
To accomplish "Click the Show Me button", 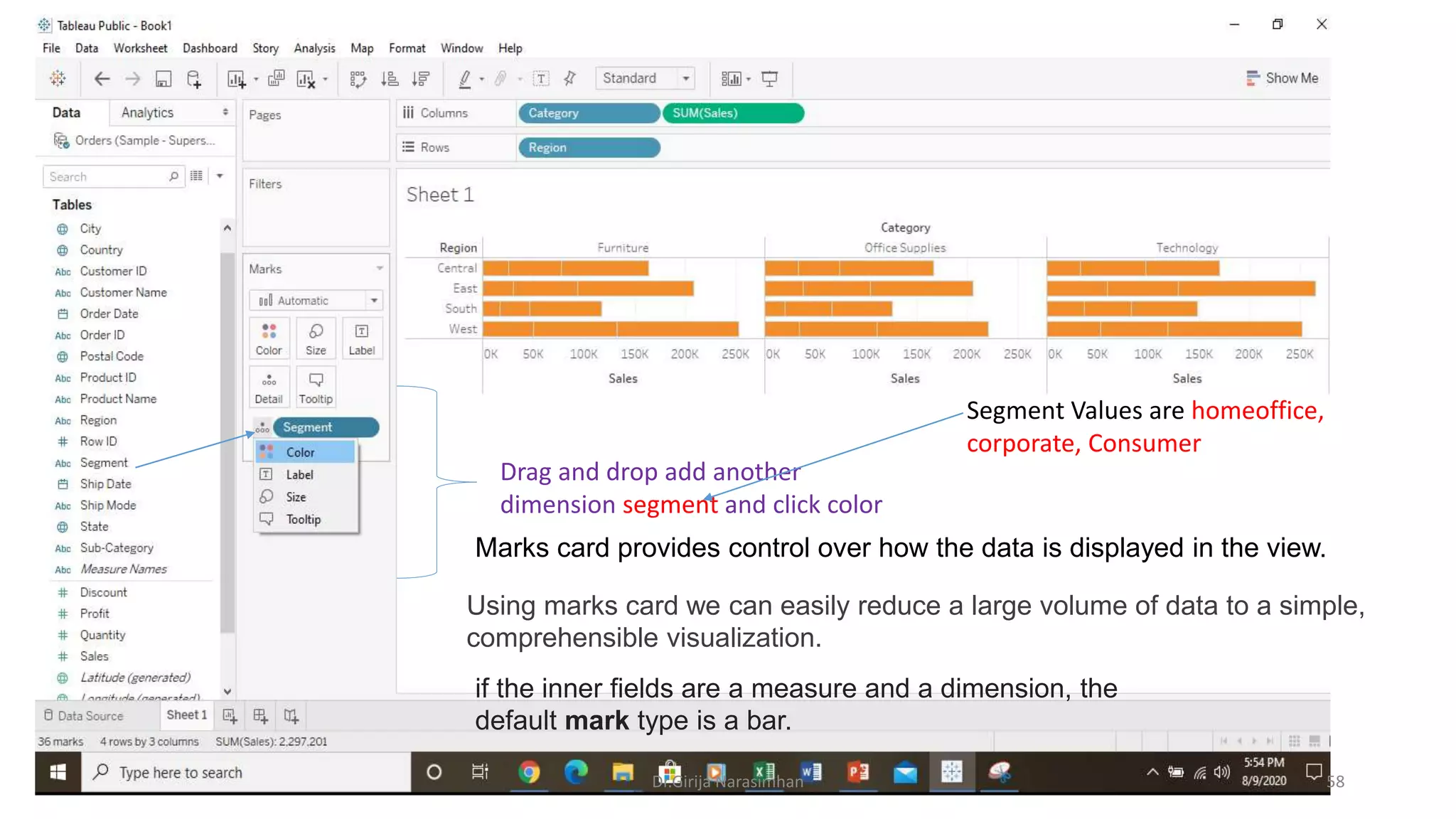I will [x=1283, y=78].
